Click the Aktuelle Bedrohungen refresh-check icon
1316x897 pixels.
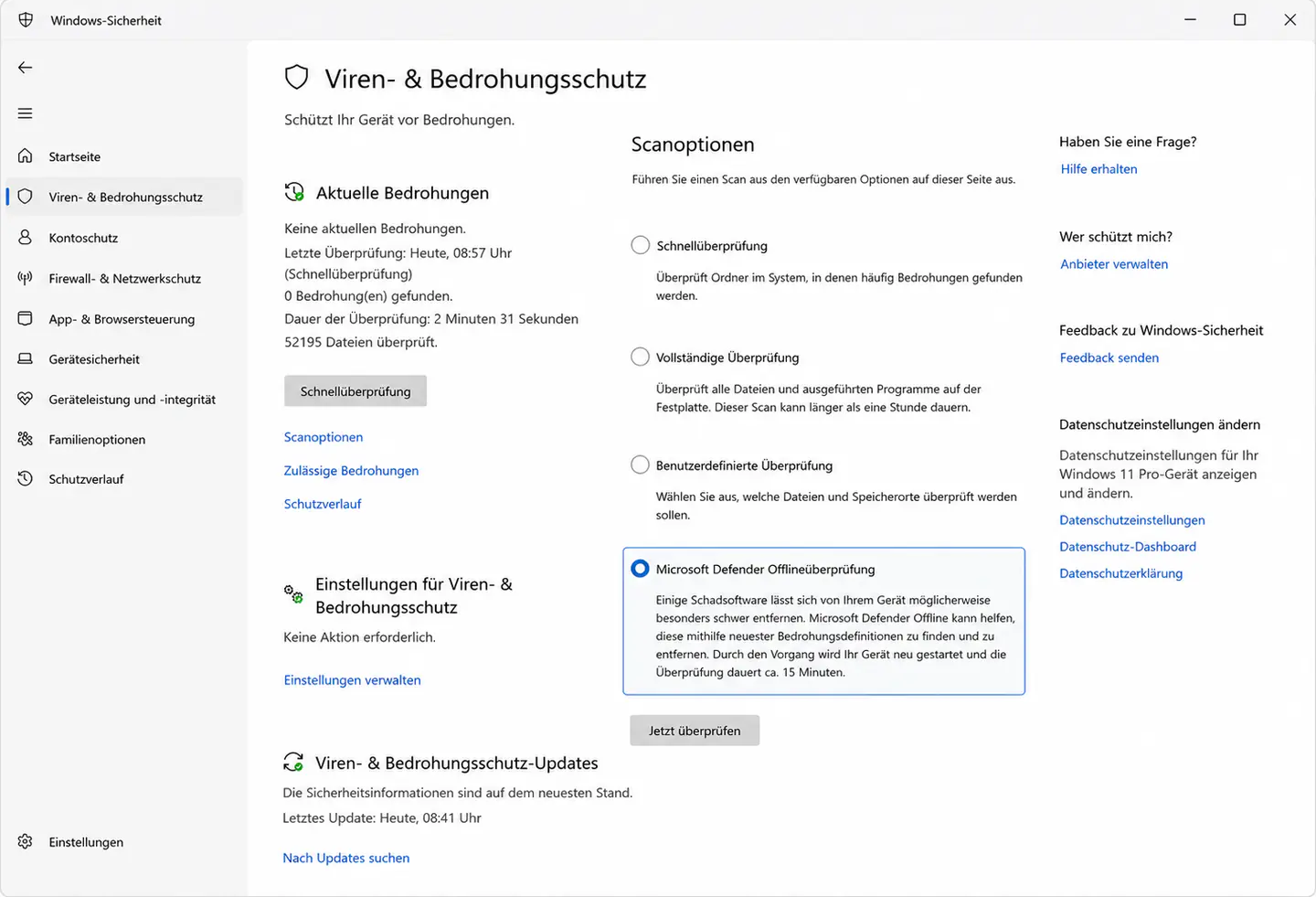click(294, 192)
